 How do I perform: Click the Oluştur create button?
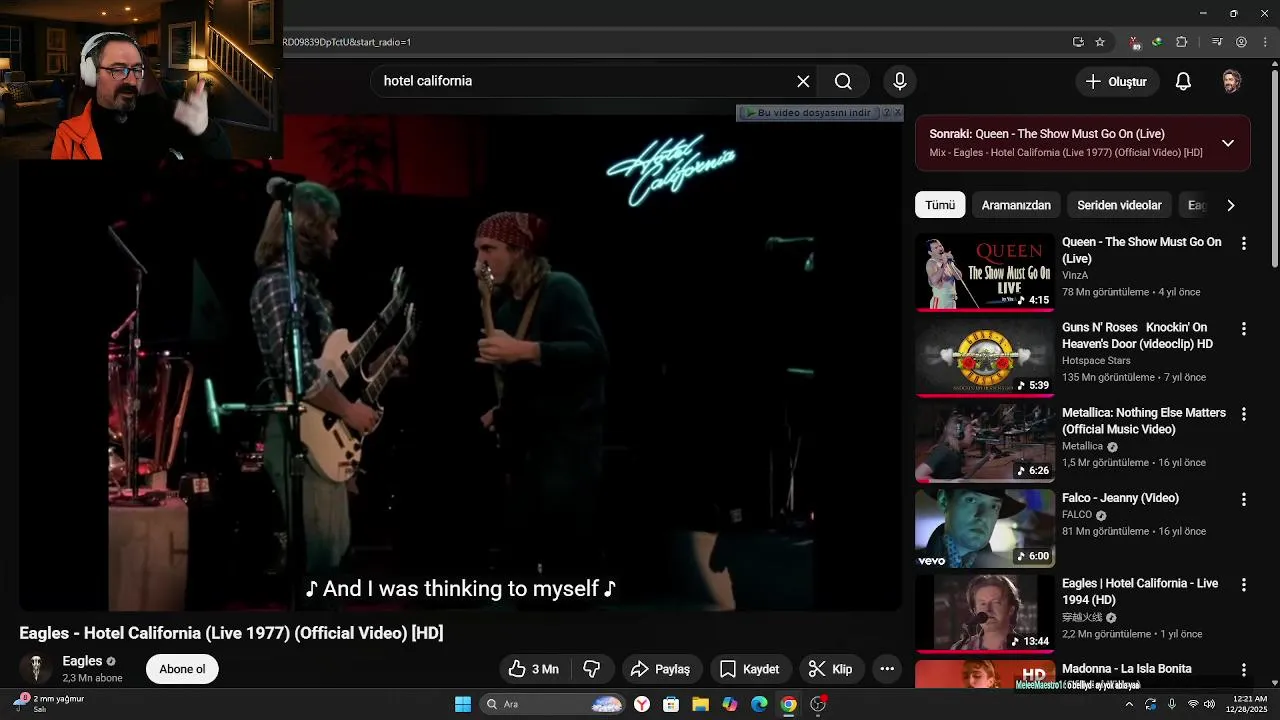click(1117, 81)
